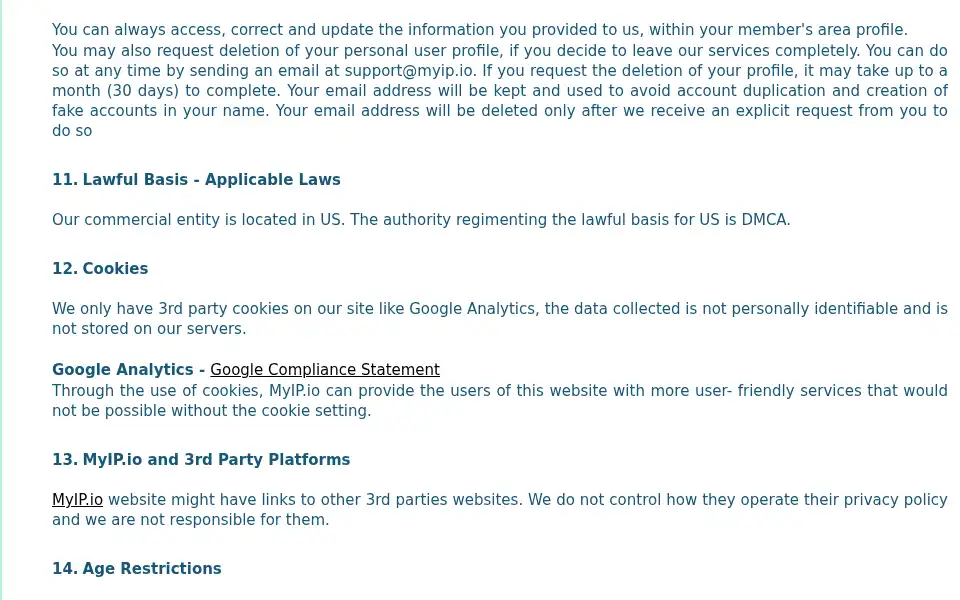This screenshot has width=960, height=600.
Task: Click the 13. MyIP.io and 3rd Party Platforms heading
Action: 201,460
